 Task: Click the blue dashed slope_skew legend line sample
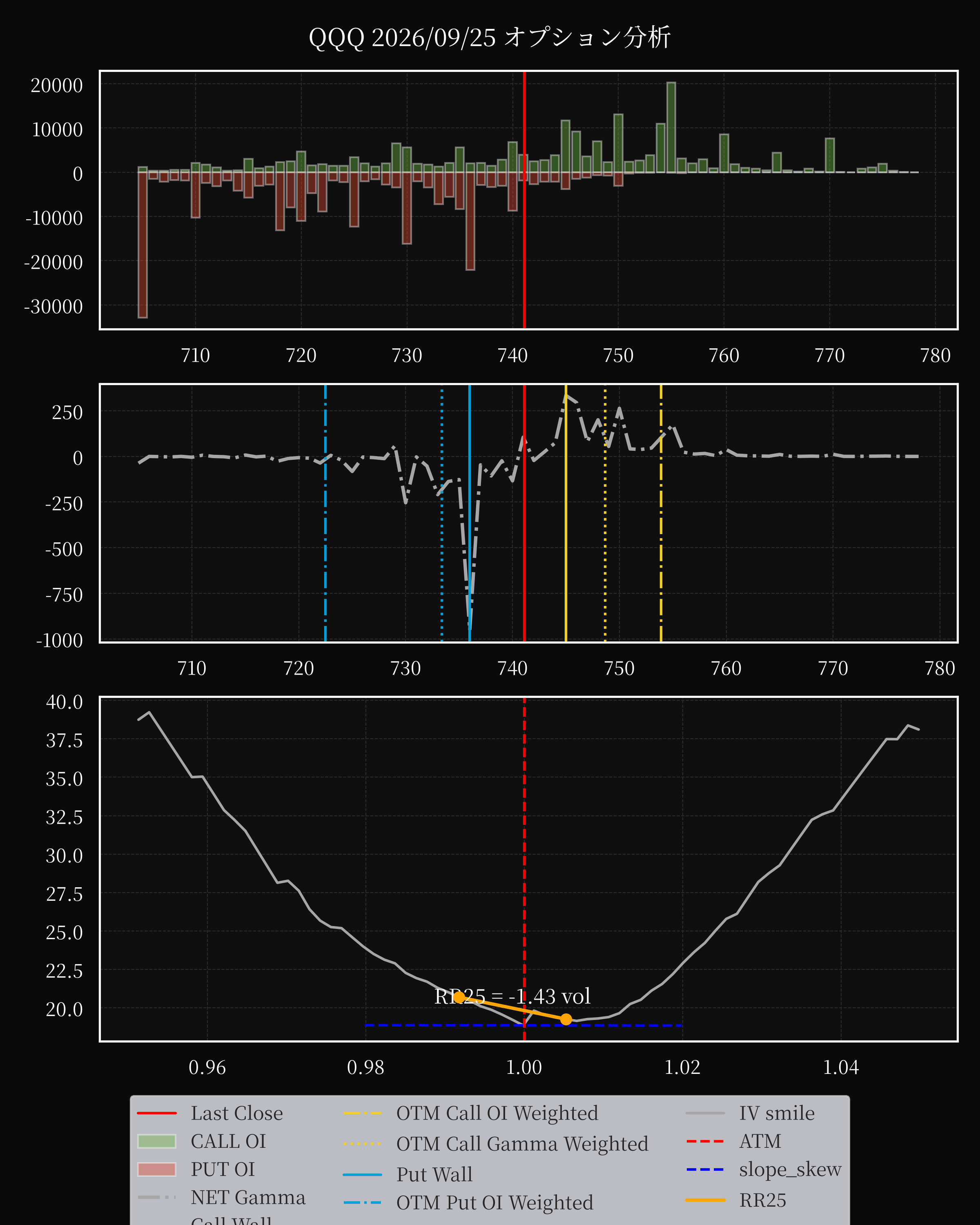pos(705,1169)
